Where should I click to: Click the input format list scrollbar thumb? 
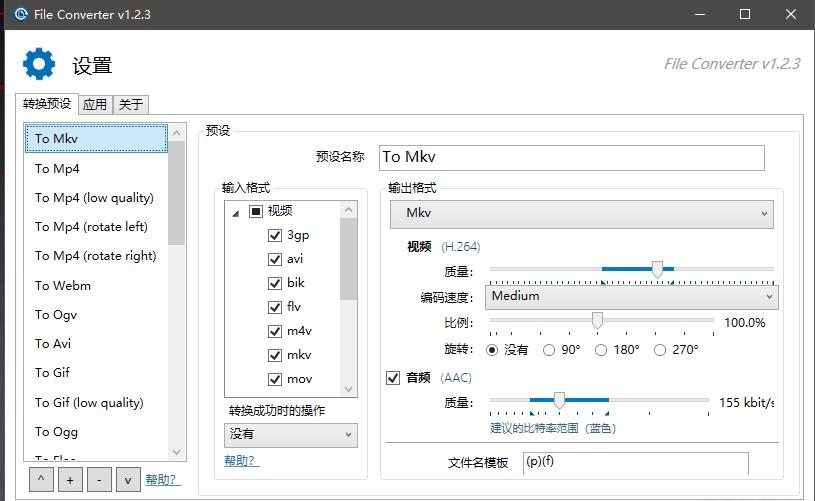(349, 259)
